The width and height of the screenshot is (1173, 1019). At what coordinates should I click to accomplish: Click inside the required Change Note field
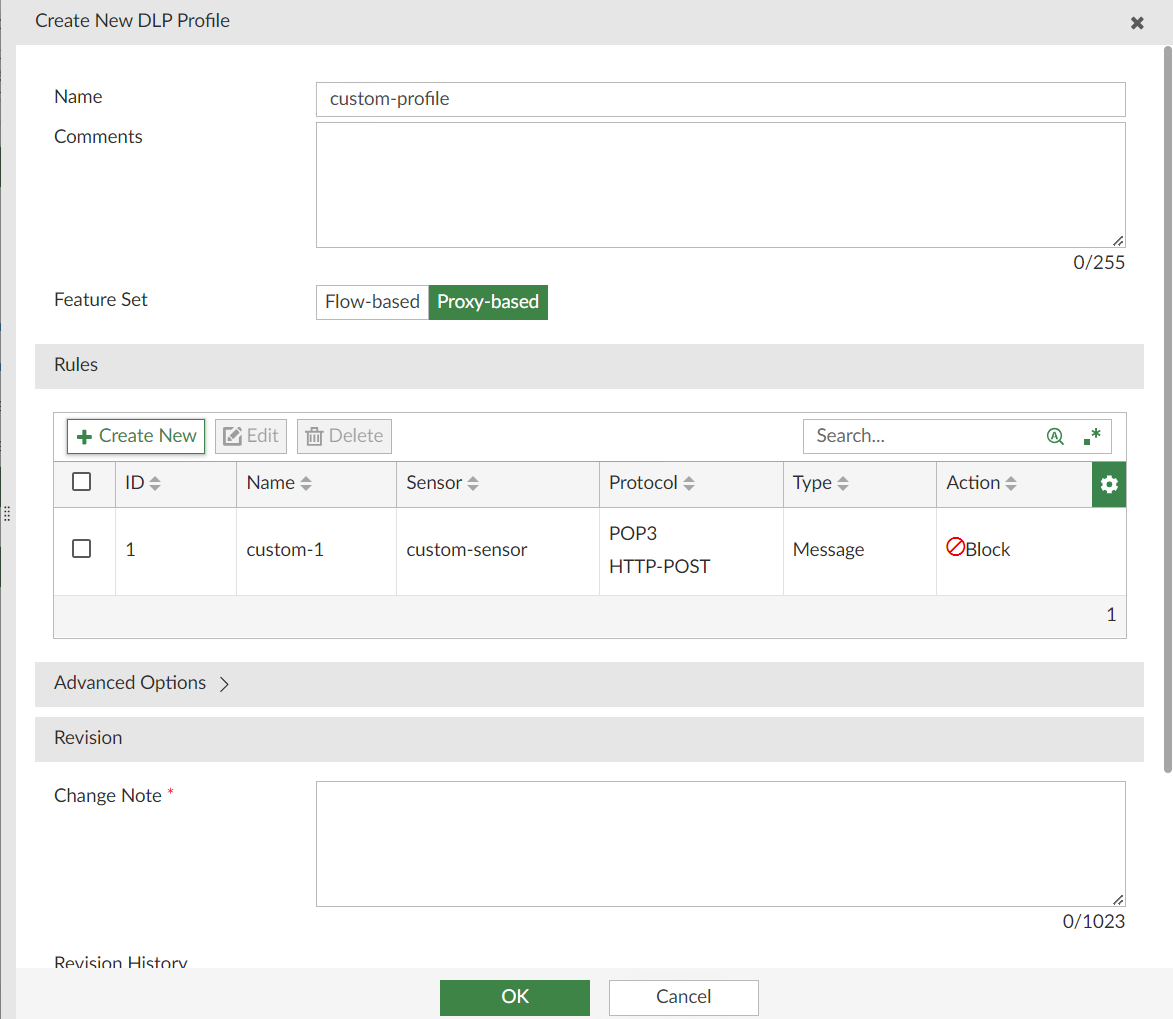point(720,843)
